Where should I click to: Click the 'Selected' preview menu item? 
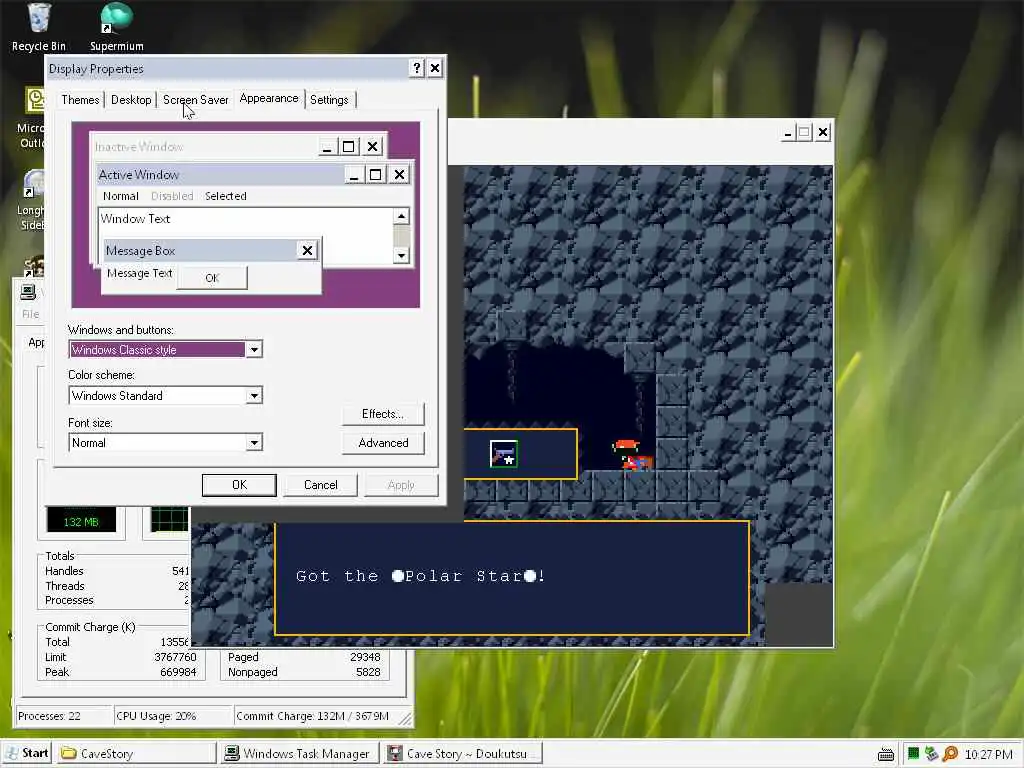coord(225,196)
